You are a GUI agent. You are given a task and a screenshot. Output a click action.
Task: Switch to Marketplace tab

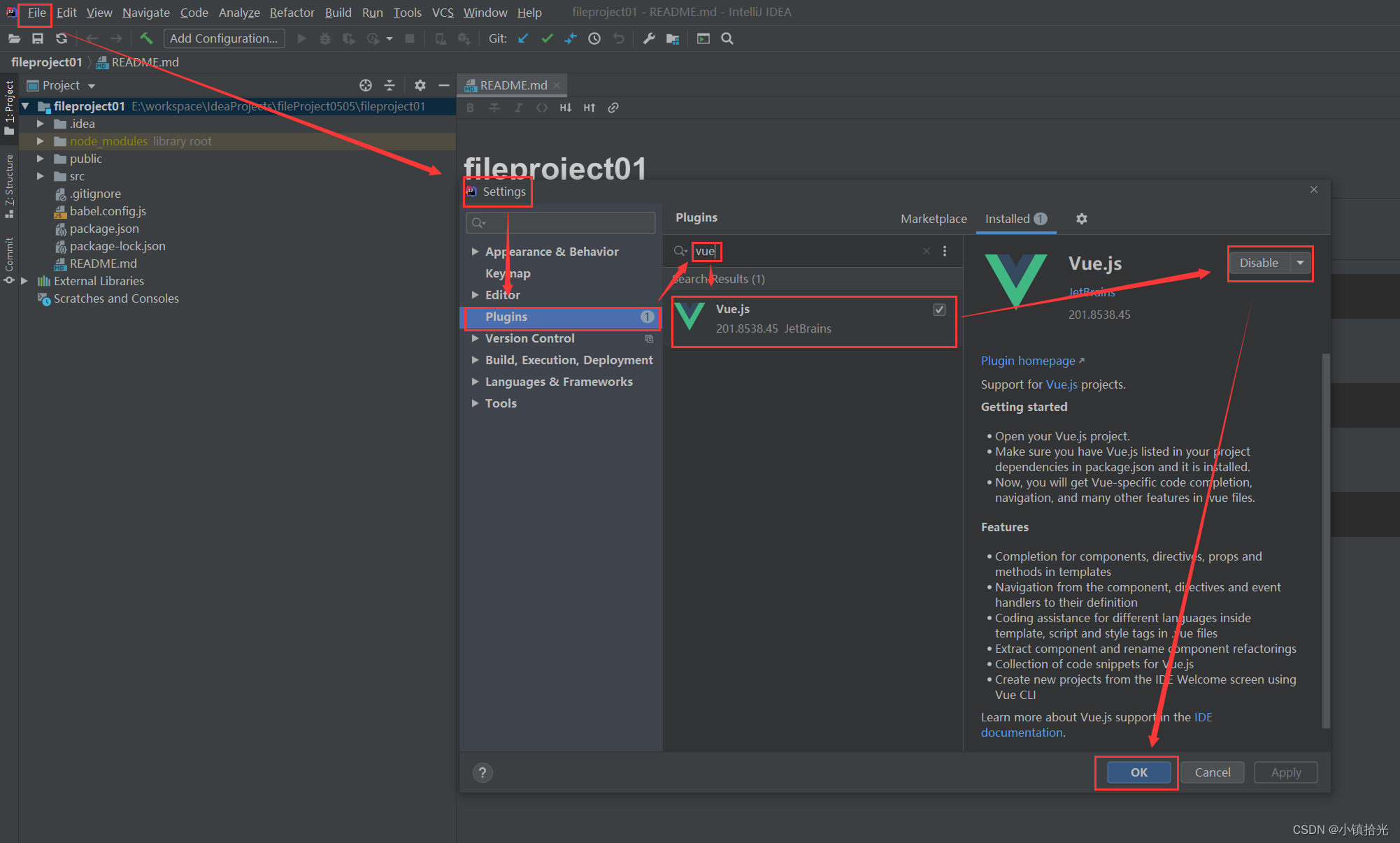click(934, 219)
